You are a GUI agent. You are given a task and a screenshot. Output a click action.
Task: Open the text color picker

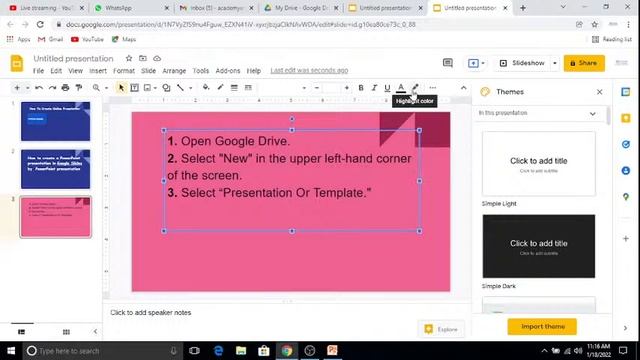coord(401,88)
